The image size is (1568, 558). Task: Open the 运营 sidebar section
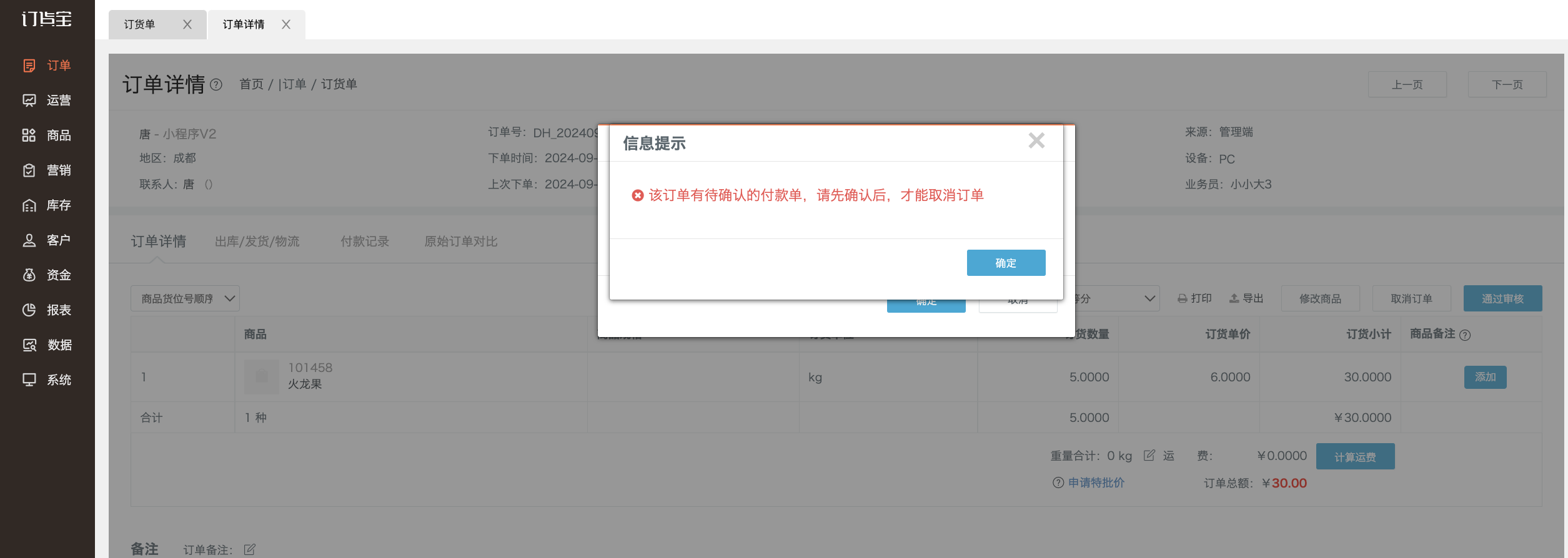tap(47, 100)
